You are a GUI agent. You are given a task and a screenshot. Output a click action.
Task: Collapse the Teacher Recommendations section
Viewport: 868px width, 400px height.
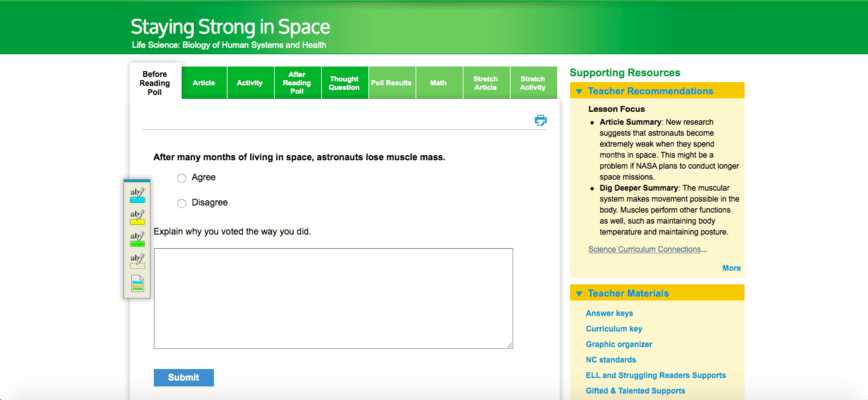579,91
